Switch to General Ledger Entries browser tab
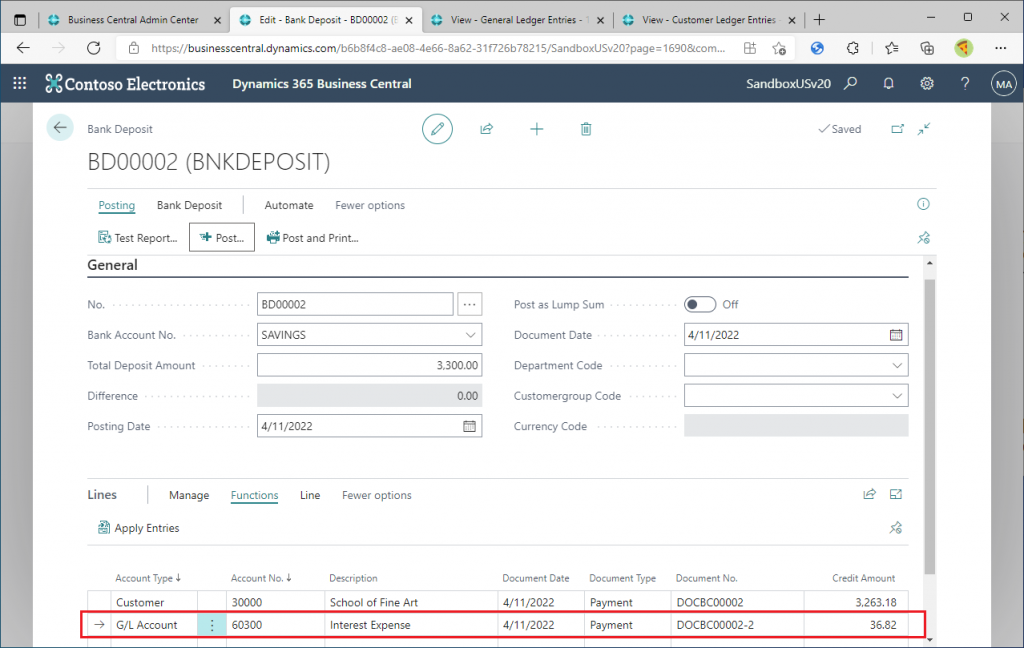The width and height of the screenshot is (1024, 648). point(516,20)
